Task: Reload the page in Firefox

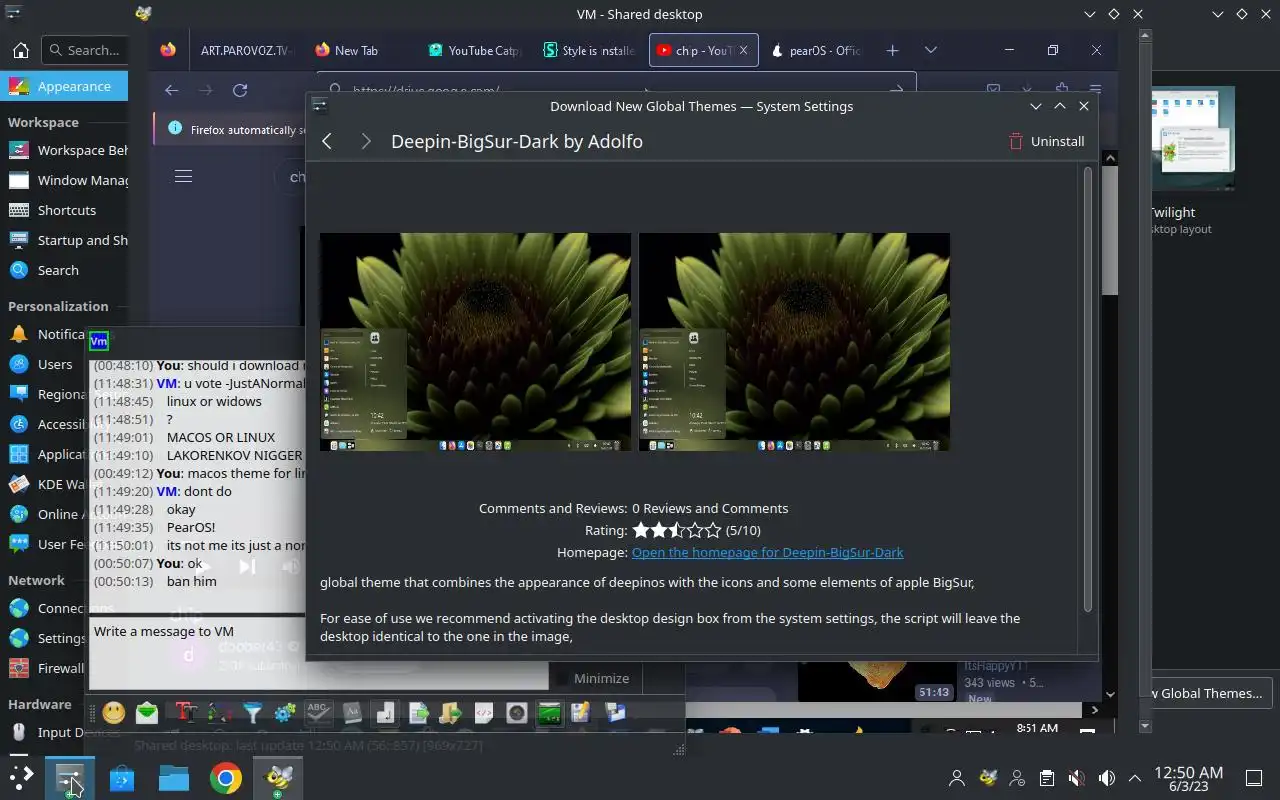Action: [x=240, y=90]
